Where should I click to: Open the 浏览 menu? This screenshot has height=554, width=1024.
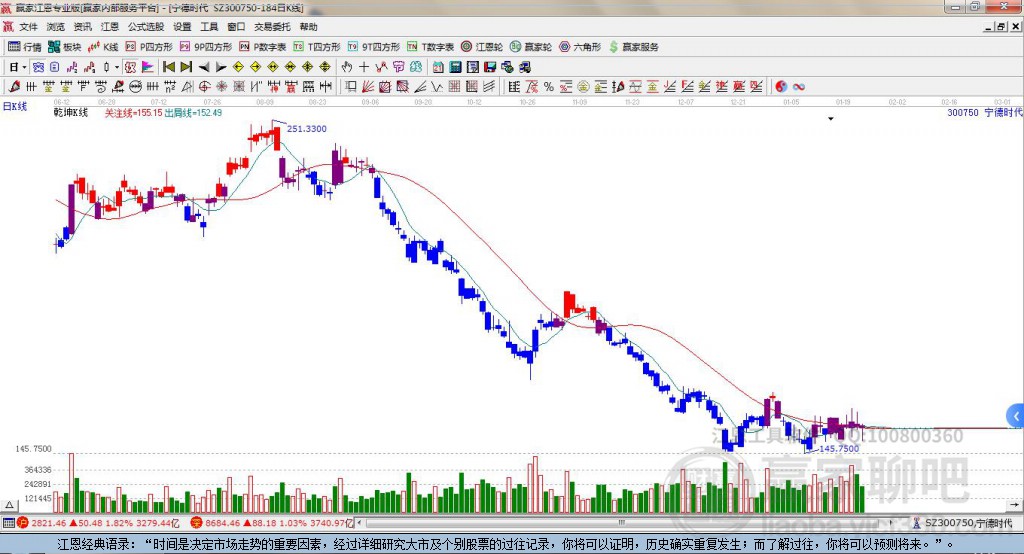click(56, 27)
